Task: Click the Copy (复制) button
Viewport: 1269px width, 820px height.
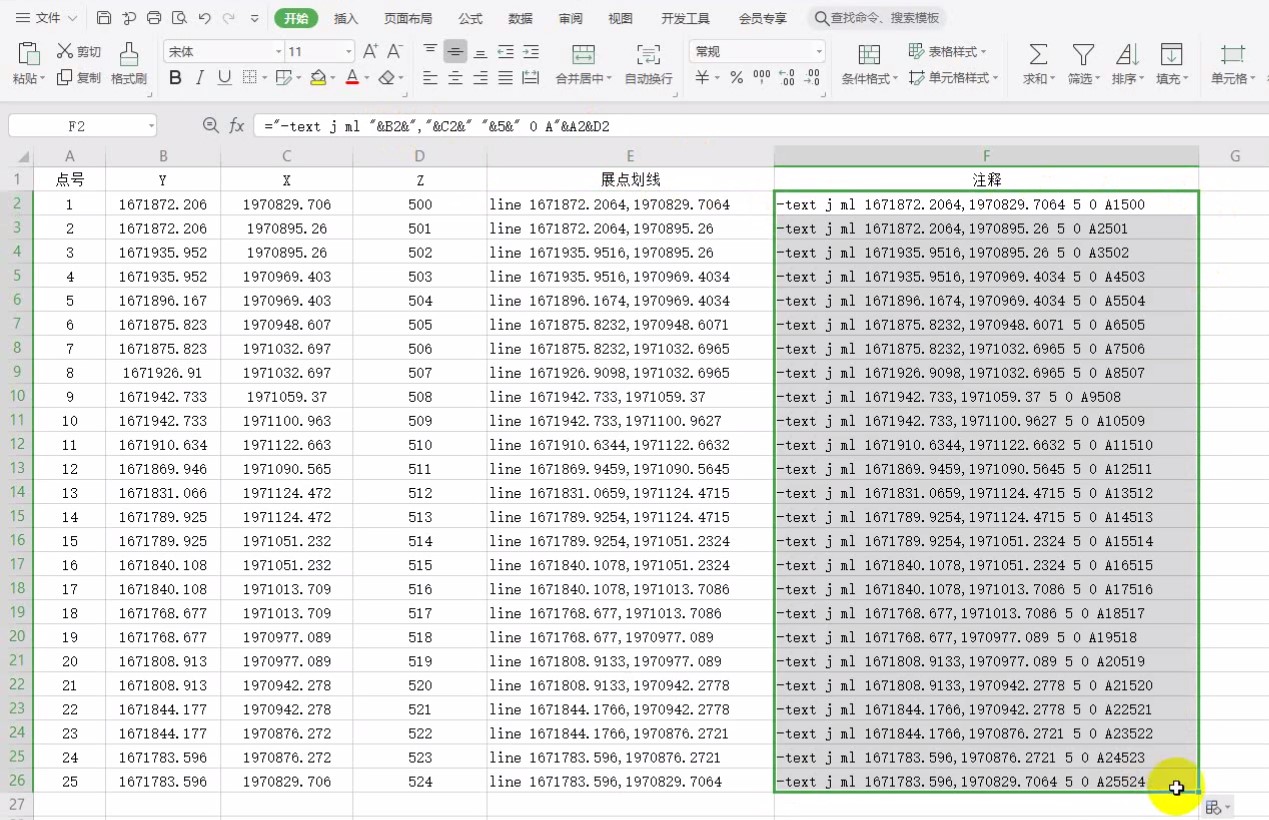Action: pos(78,77)
